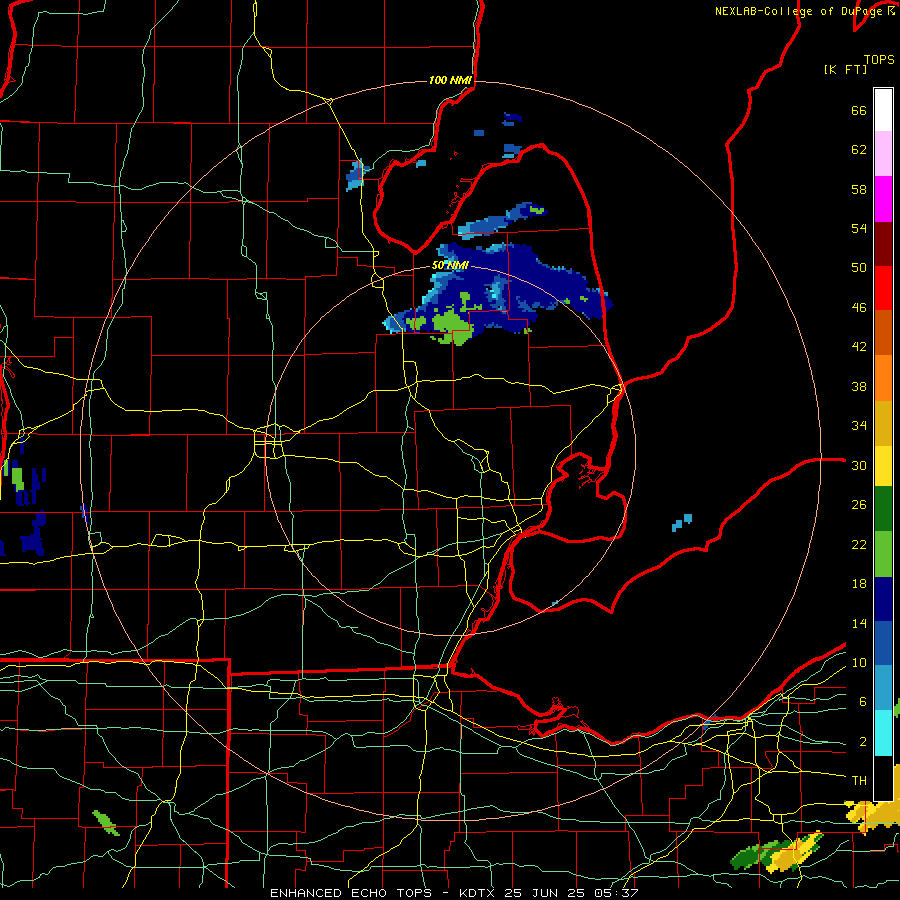Click the TH threshold label on legend

coord(859,781)
